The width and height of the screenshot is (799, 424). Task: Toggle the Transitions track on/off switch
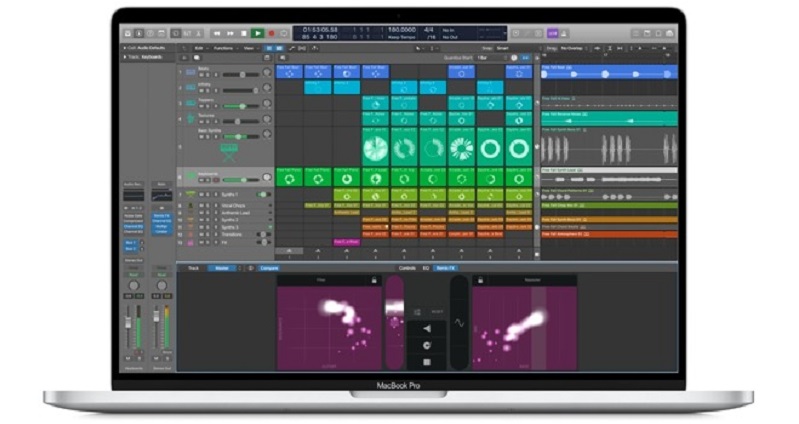263,235
